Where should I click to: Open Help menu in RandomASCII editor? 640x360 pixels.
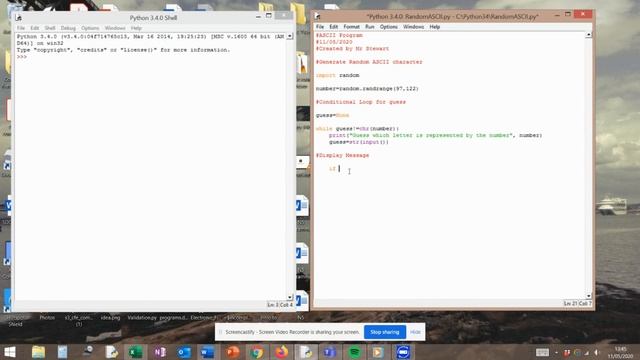tap(435, 27)
